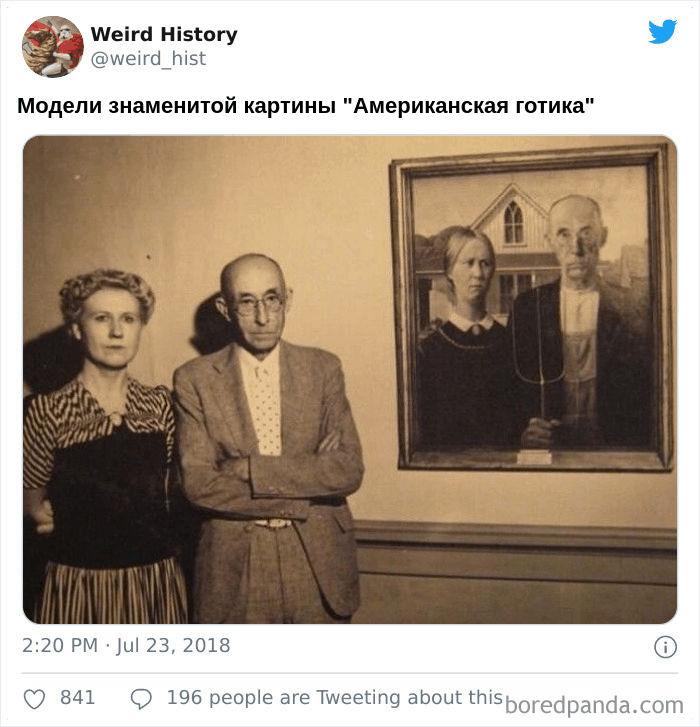Open the Weird History profile avatar
Image resolution: width=700 pixels, height=727 pixels.
tap(53, 47)
